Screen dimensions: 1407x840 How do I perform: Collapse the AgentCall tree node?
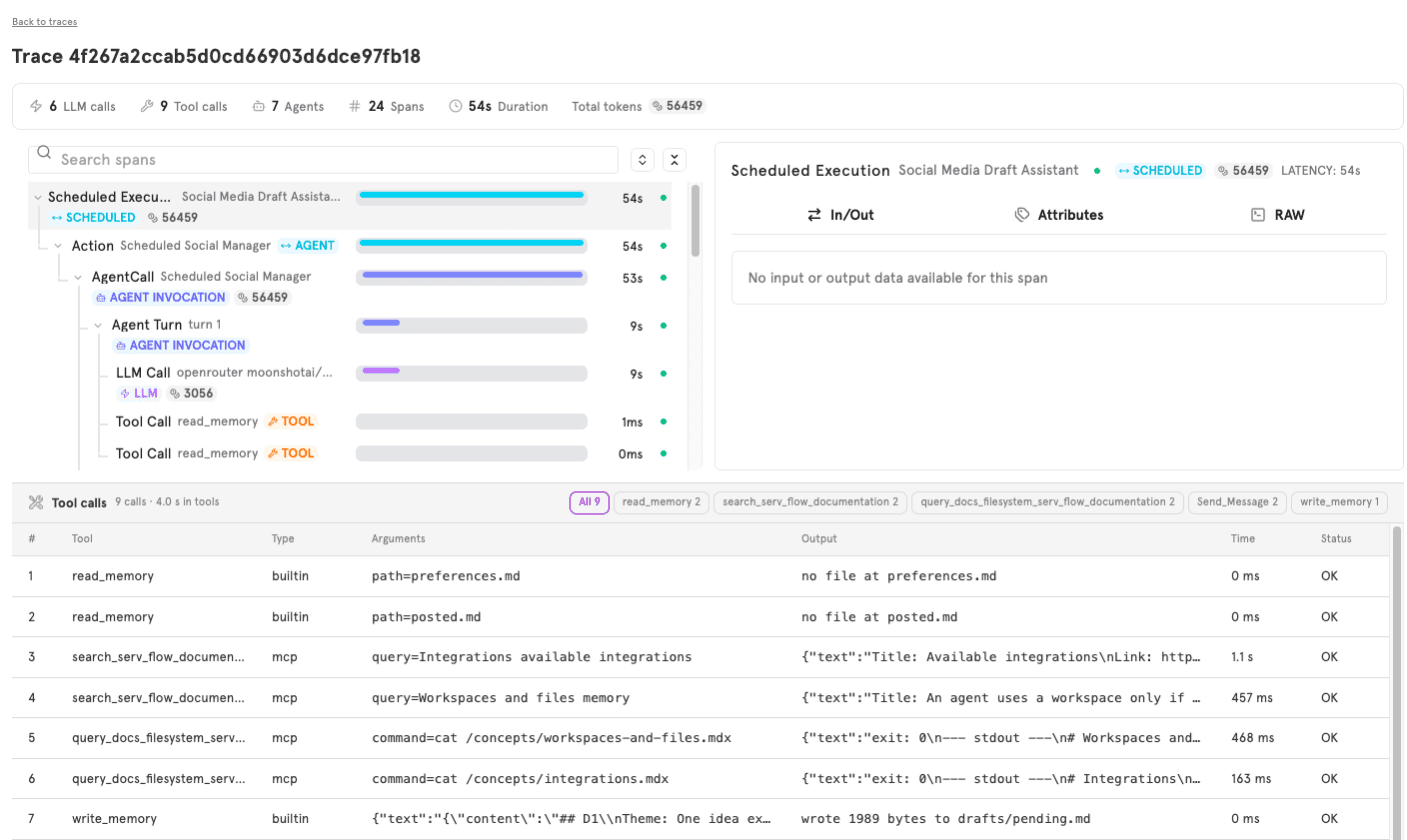tap(78, 277)
